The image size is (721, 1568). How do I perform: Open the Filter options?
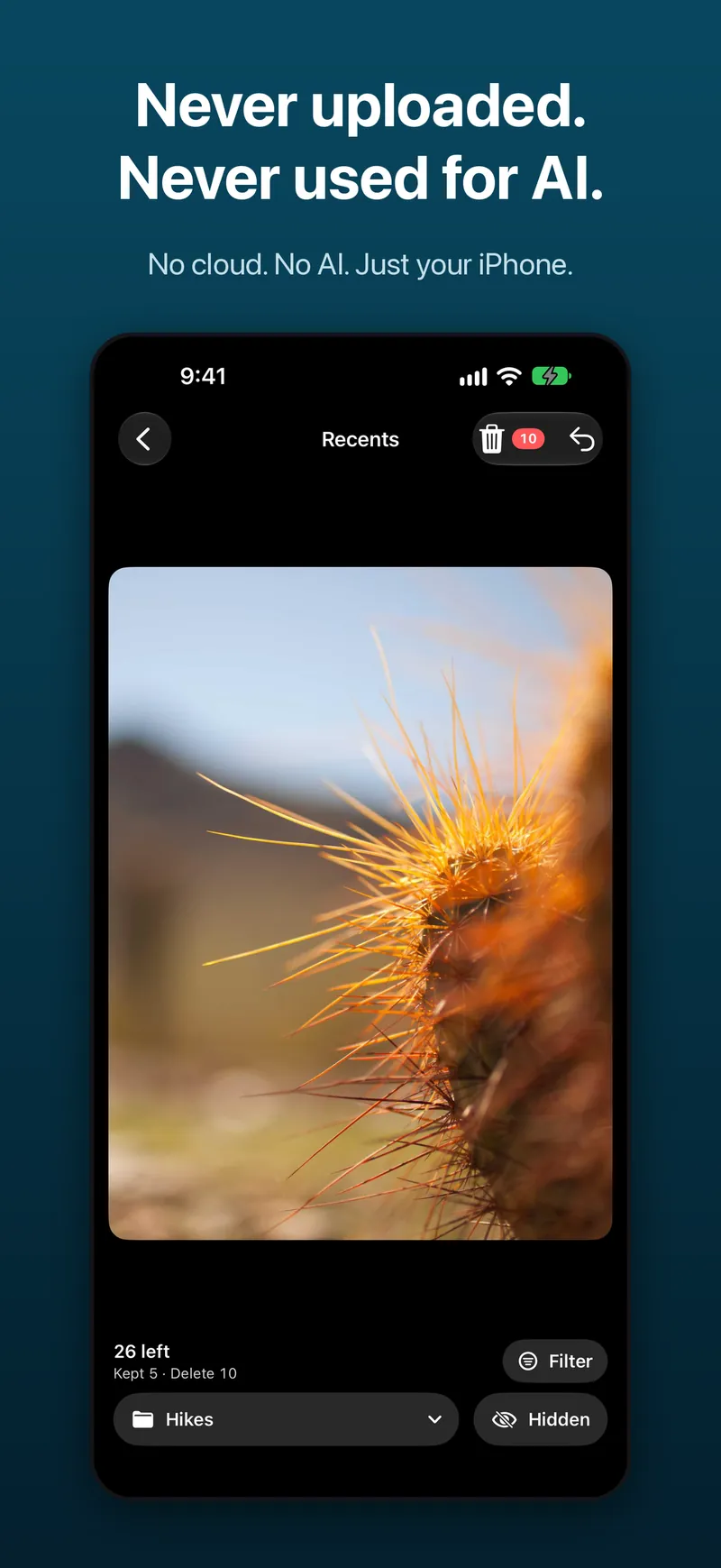pyautogui.click(x=555, y=1361)
